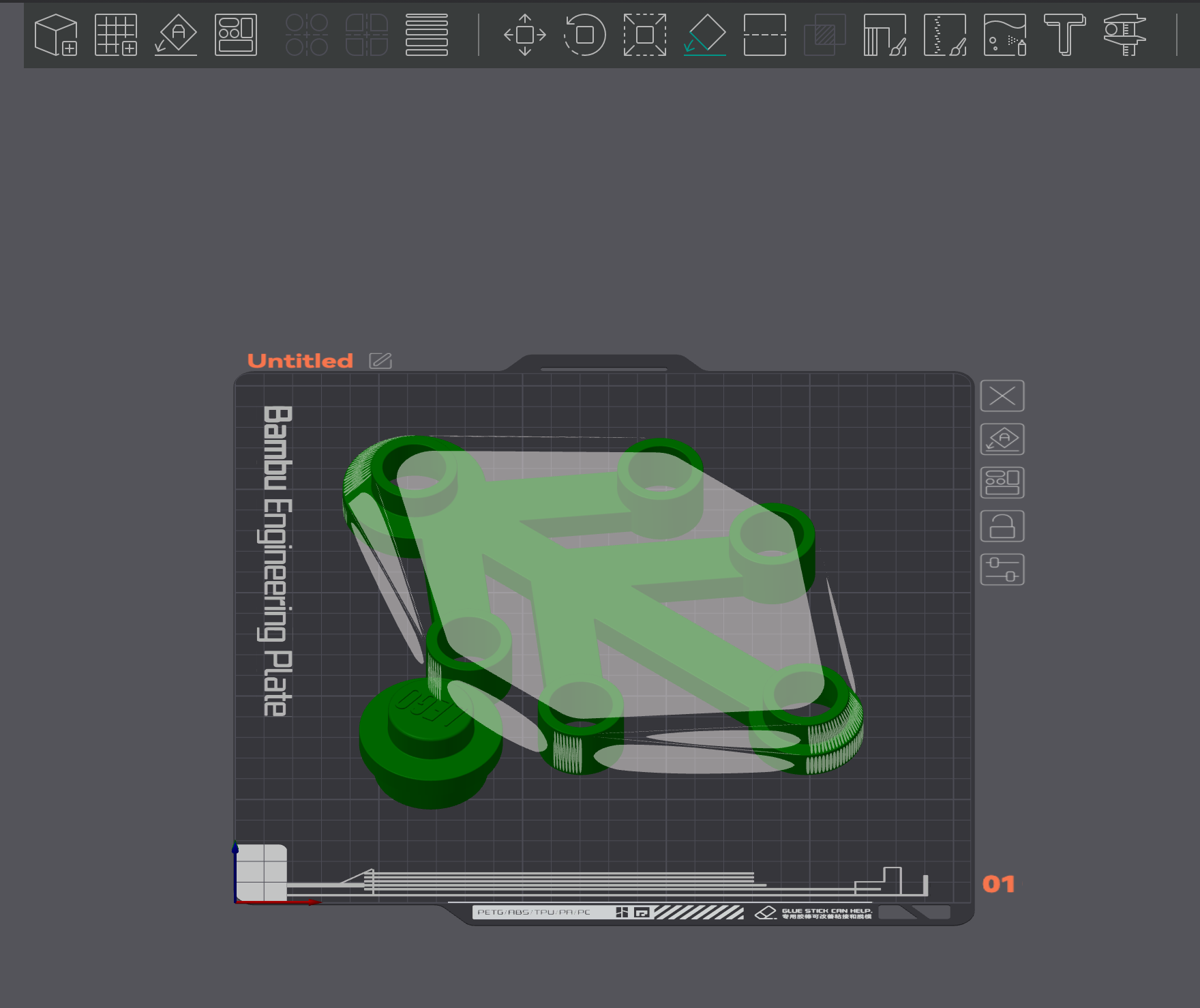Screen dimensions: 1200x1008
Task: Select the Move tool
Action: [x=525, y=35]
